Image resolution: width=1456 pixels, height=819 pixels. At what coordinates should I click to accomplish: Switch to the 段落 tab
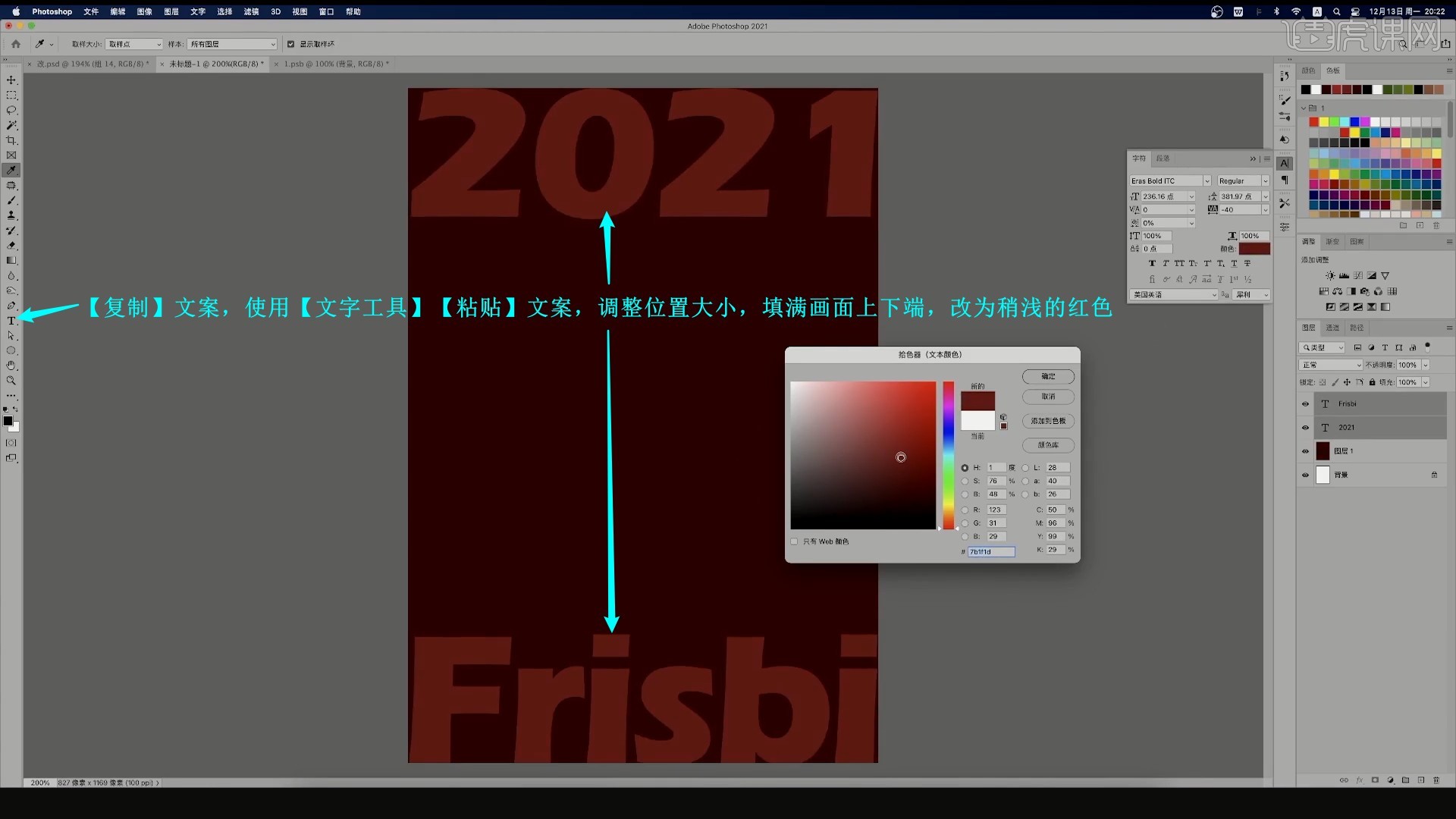[x=1163, y=158]
